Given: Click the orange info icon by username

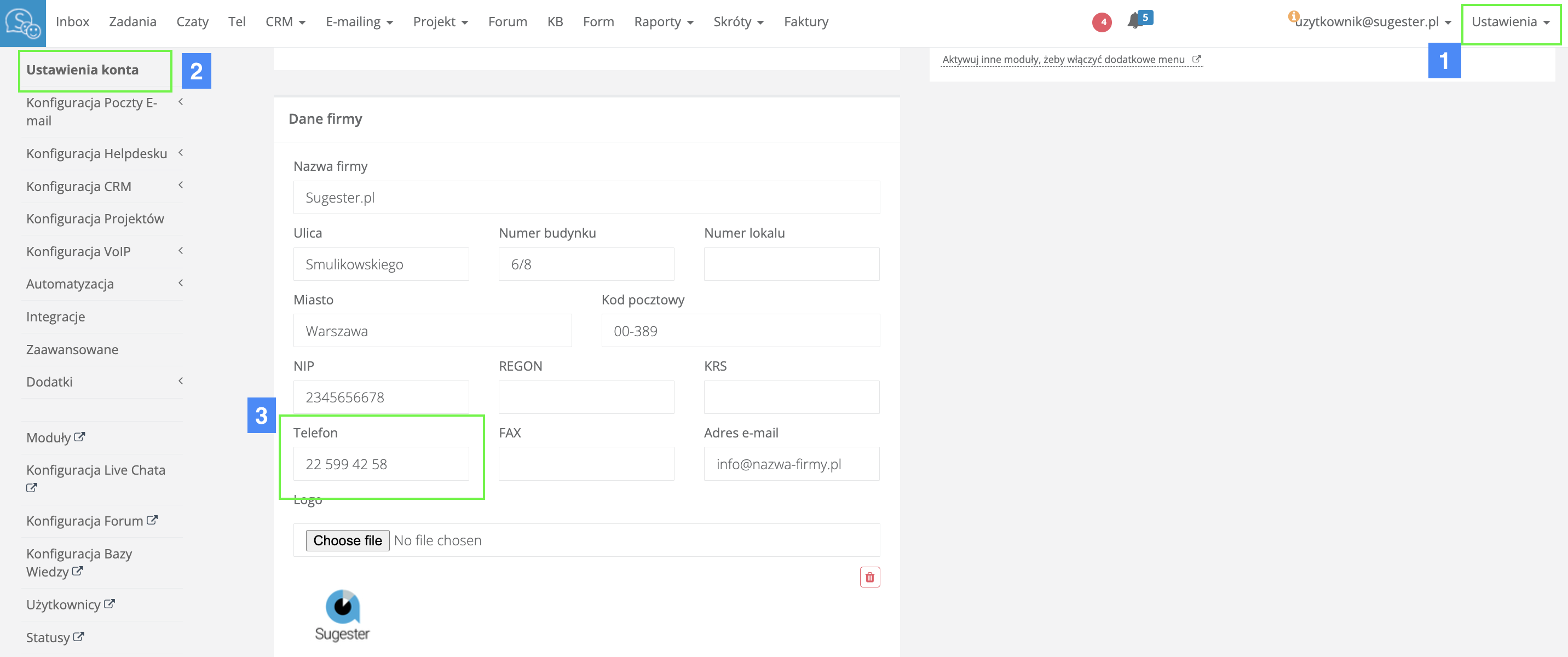Looking at the screenshot, I should (1293, 16).
